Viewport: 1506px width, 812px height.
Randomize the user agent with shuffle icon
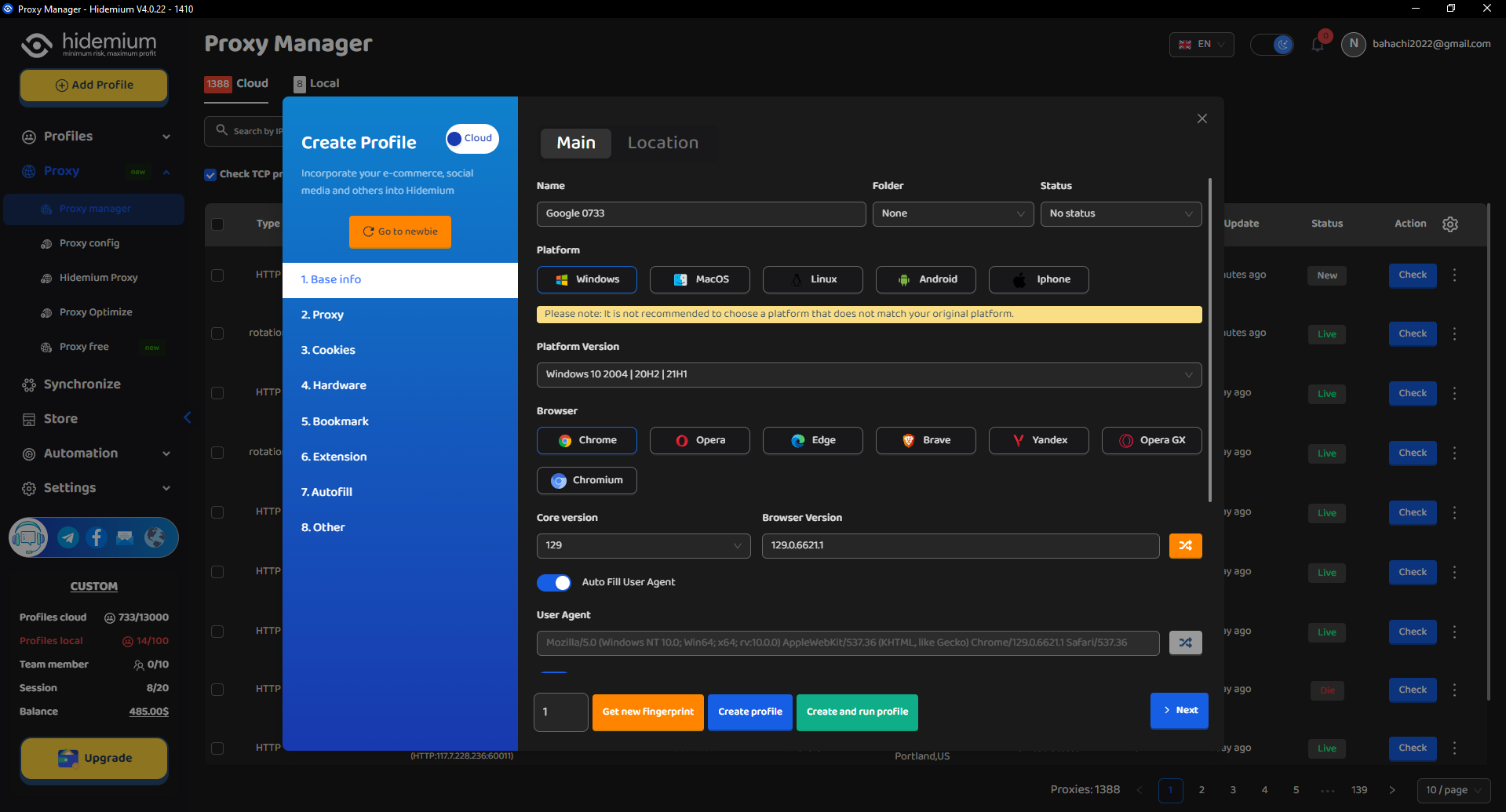(1185, 643)
